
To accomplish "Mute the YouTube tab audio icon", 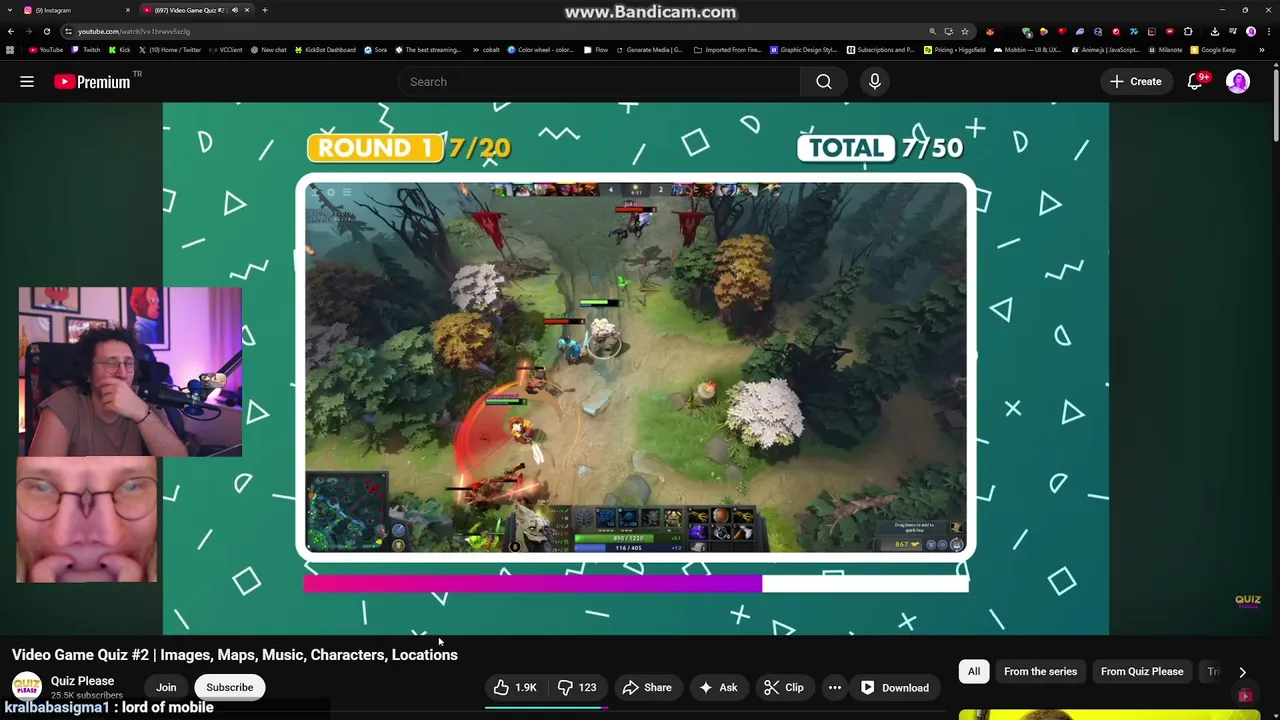I will pos(235,10).
